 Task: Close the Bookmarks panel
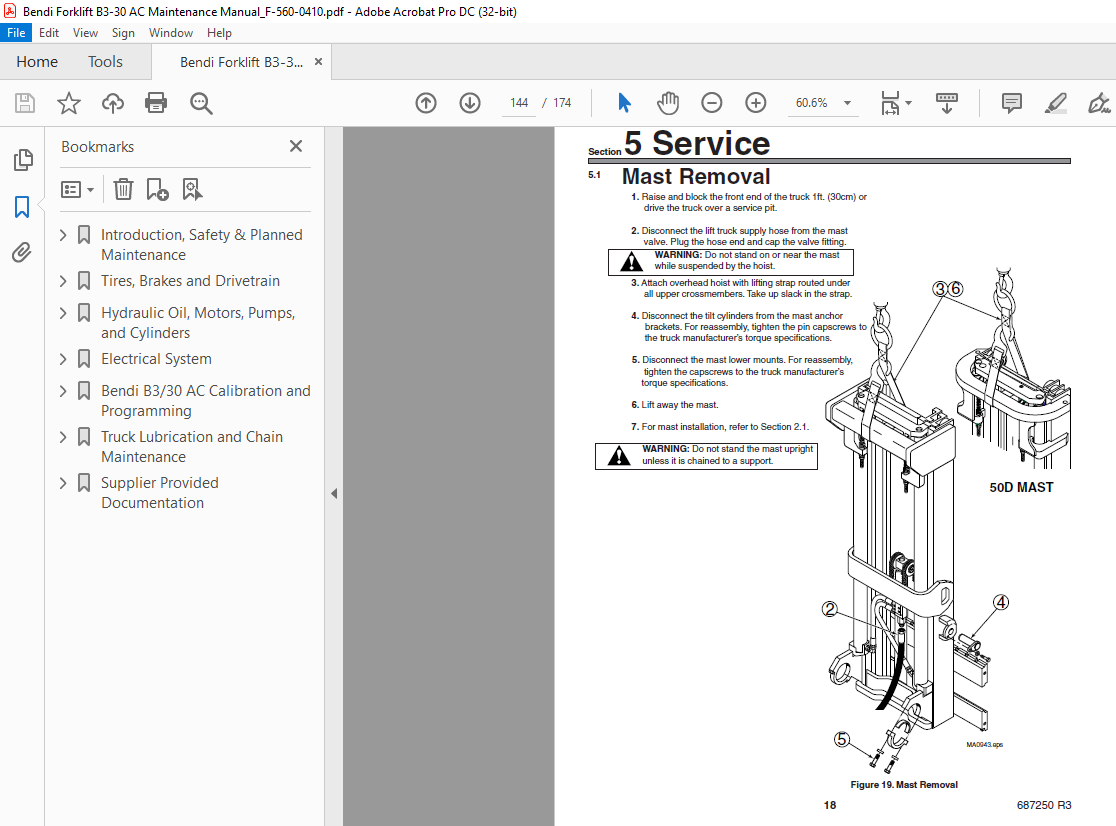click(296, 146)
